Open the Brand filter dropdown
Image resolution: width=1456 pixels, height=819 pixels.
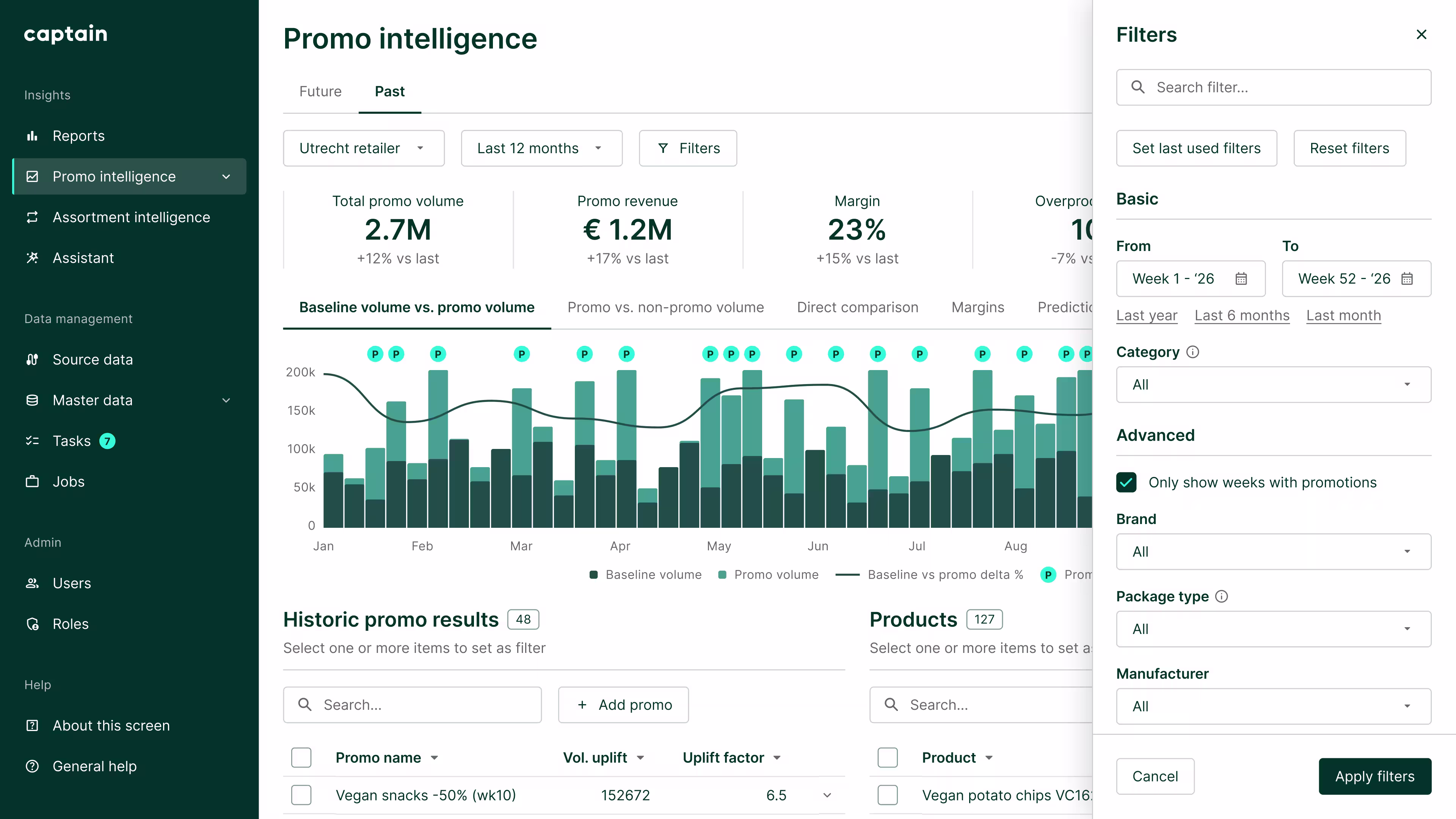(1274, 552)
